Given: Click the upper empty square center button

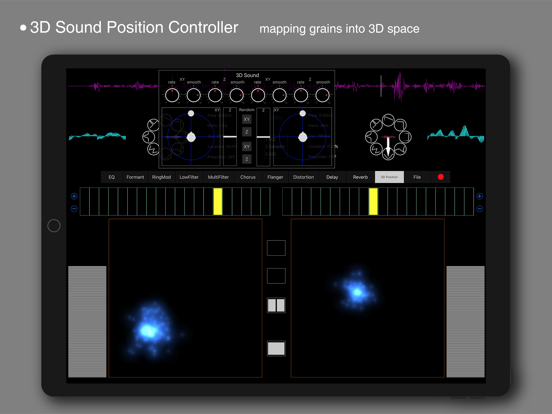Looking at the screenshot, I should click(x=276, y=248).
